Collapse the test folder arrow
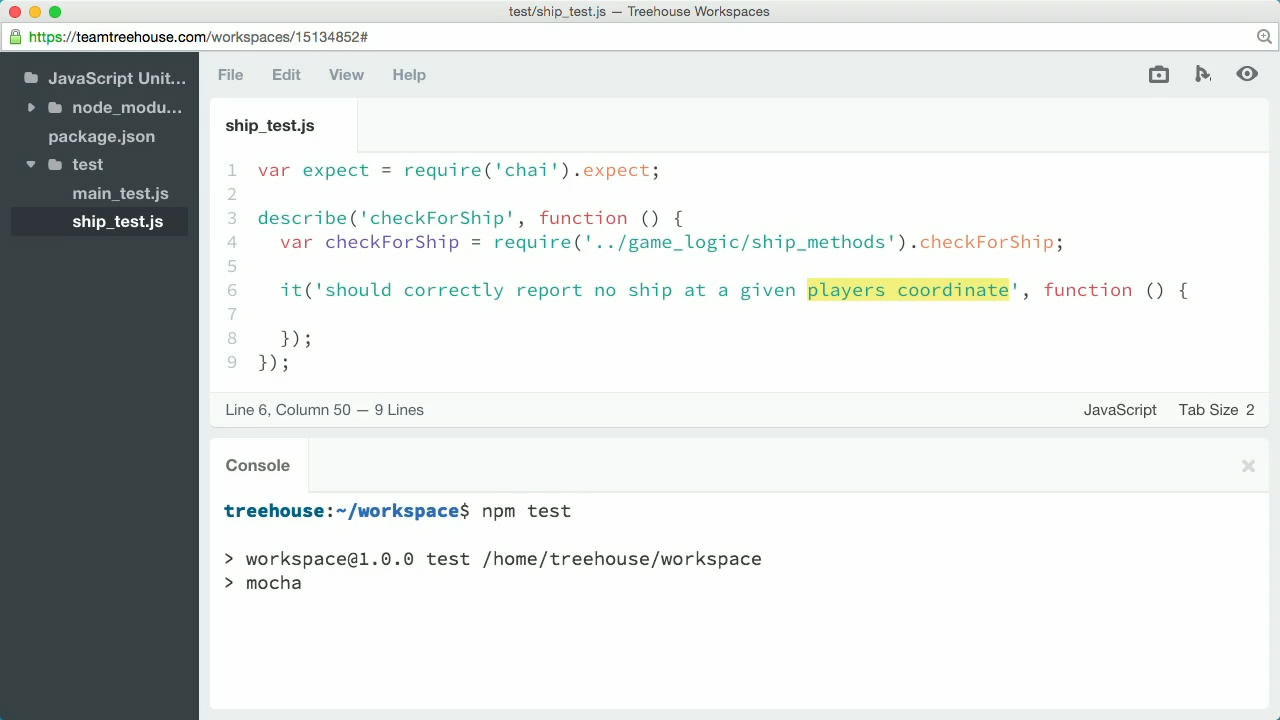This screenshot has height=720, width=1280. click(31, 164)
